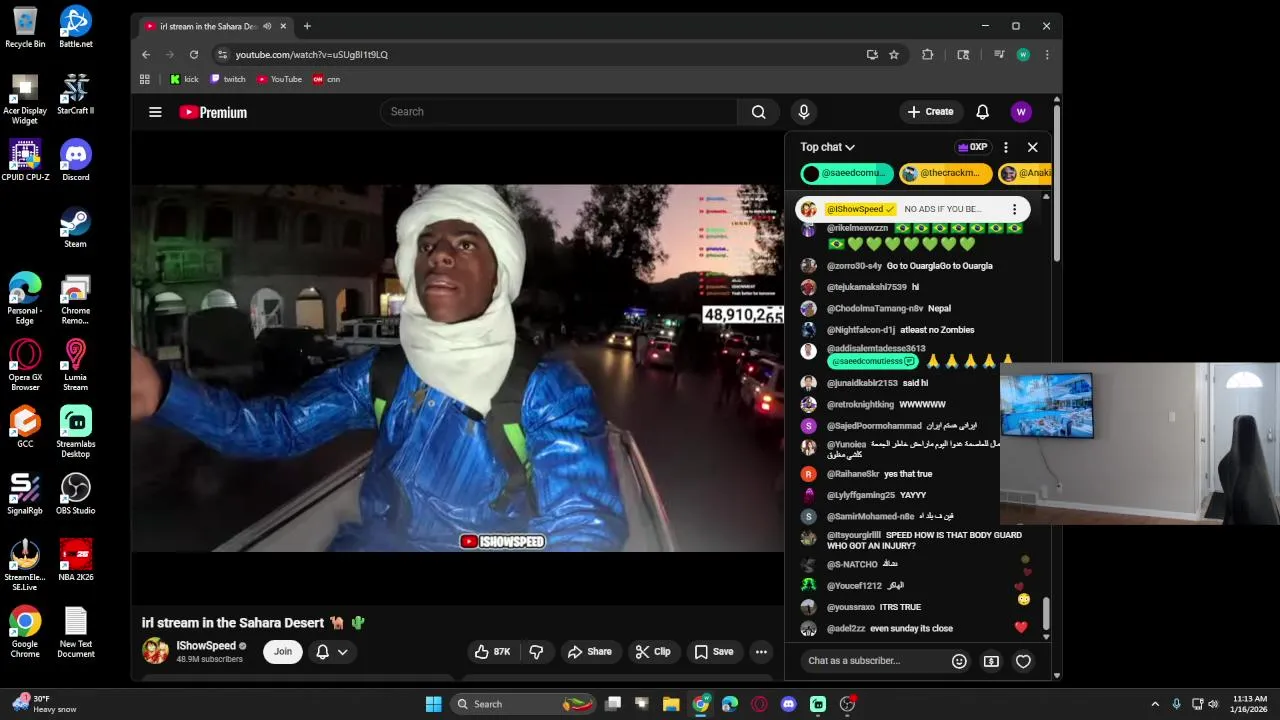Click the pinned @IShowSpeed message banner
The width and height of the screenshot is (1280, 720).
[x=912, y=209]
